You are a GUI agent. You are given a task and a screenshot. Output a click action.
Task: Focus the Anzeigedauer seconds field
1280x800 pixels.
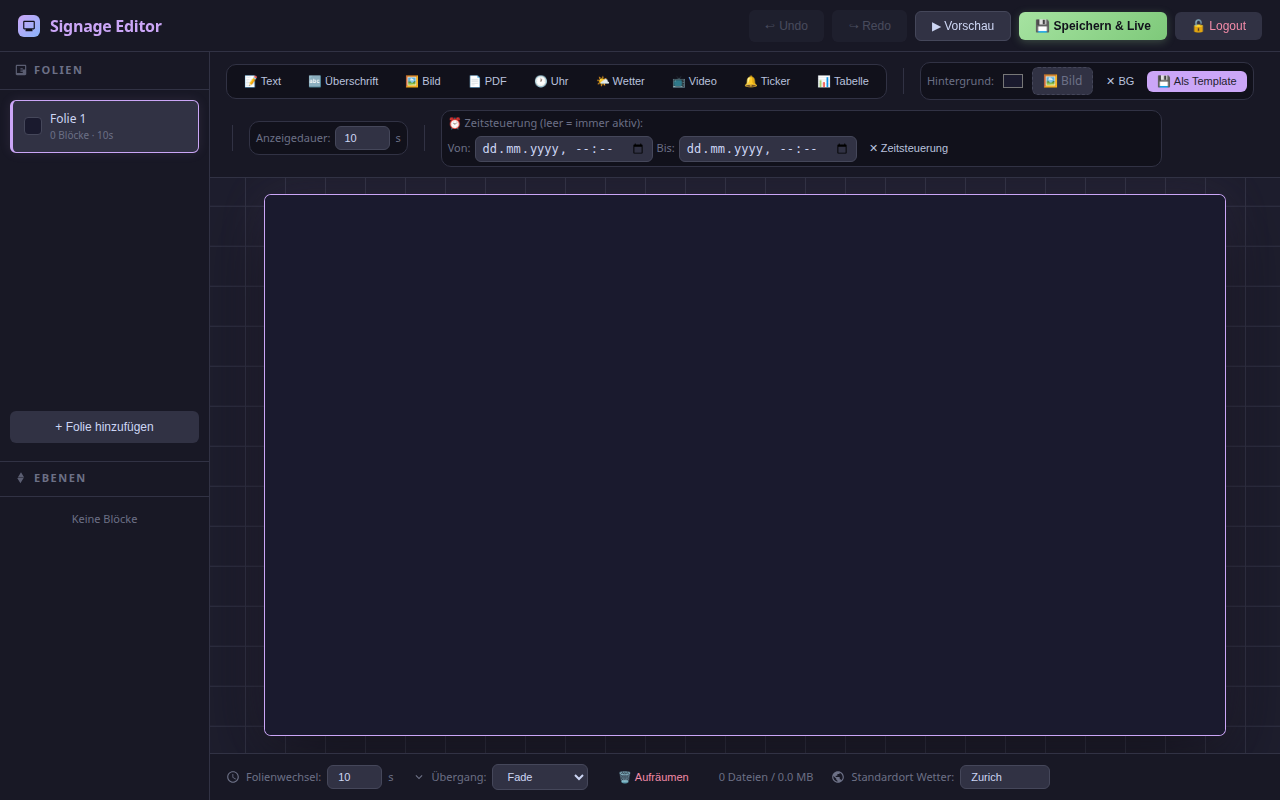(x=362, y=138)
